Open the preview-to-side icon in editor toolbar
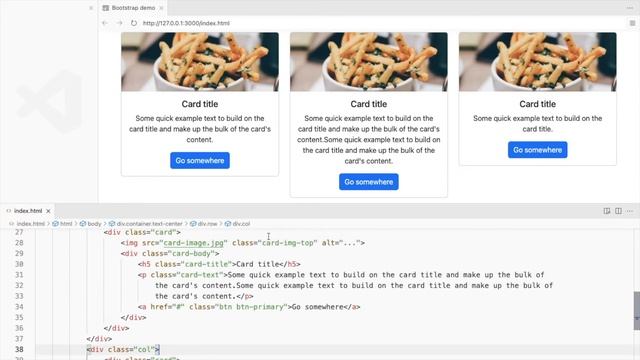 coord(607,211)
